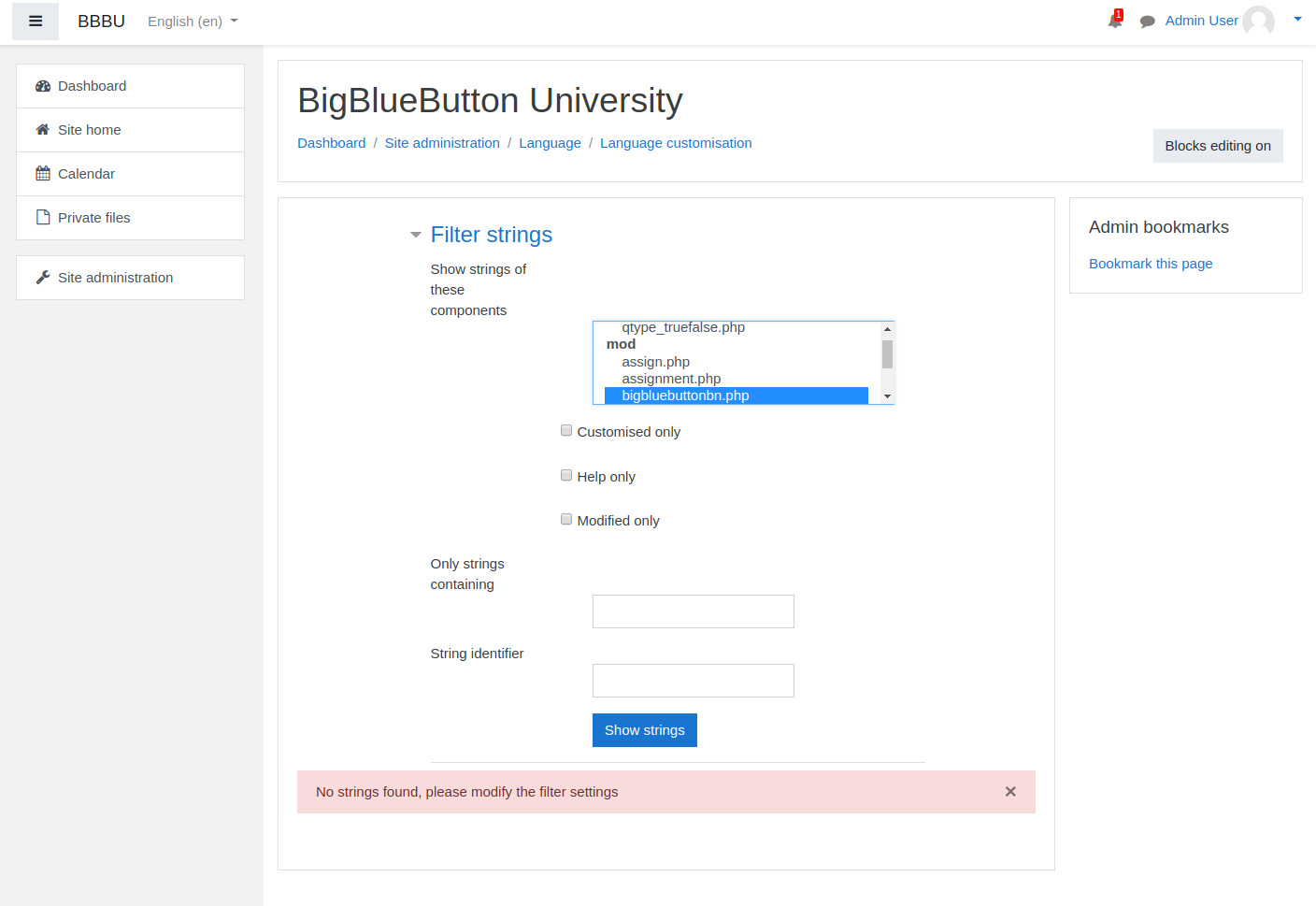The image size is (1316, 906).
Task: Enable the Modified only checkbox
Action: coord(566,519)
